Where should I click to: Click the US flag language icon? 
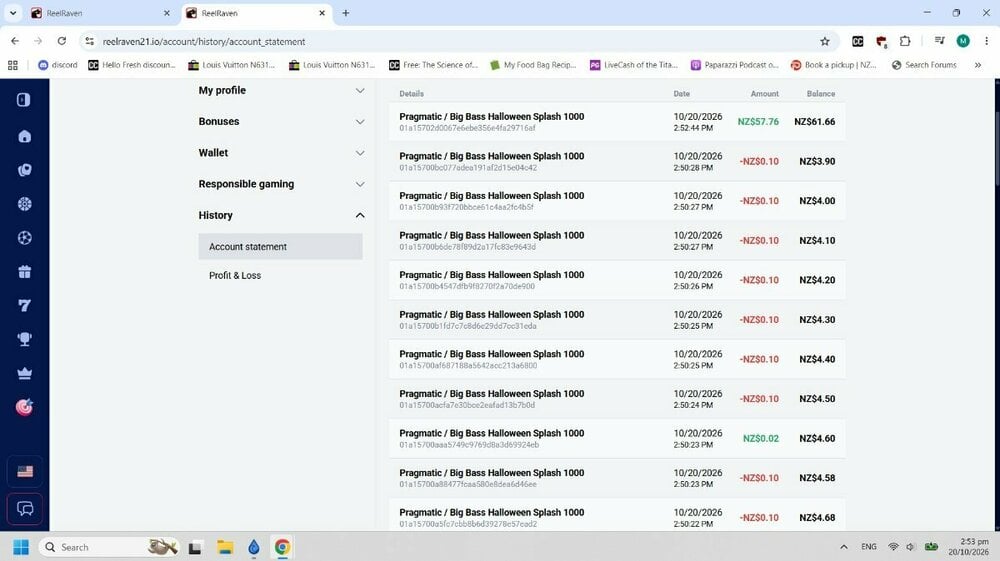(x=25, y=472)
